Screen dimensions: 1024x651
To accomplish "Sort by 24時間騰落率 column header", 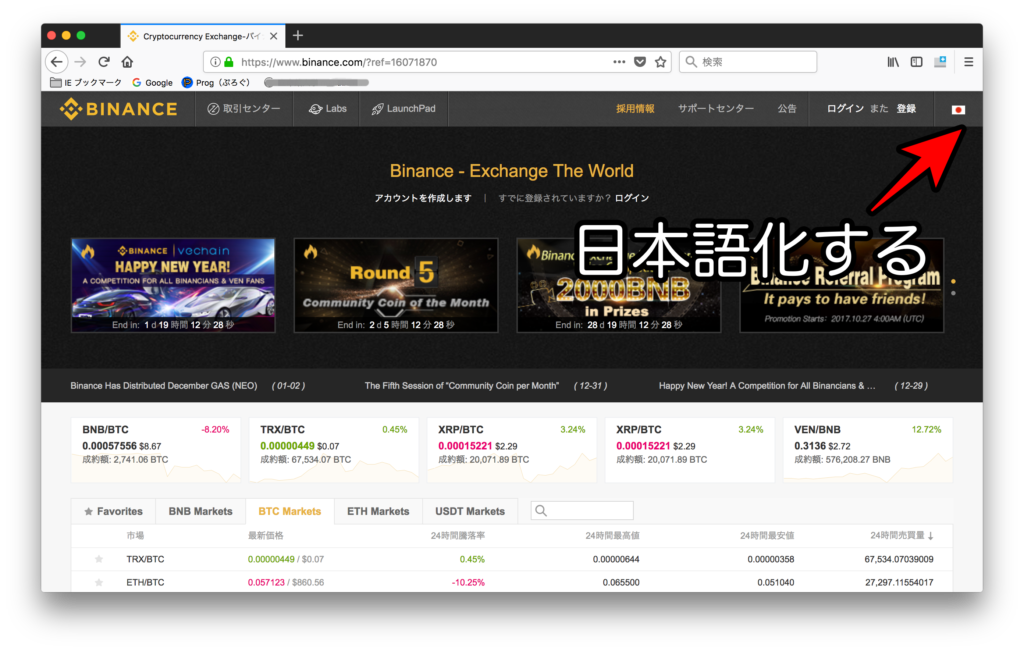I will (x=457, y=535).
